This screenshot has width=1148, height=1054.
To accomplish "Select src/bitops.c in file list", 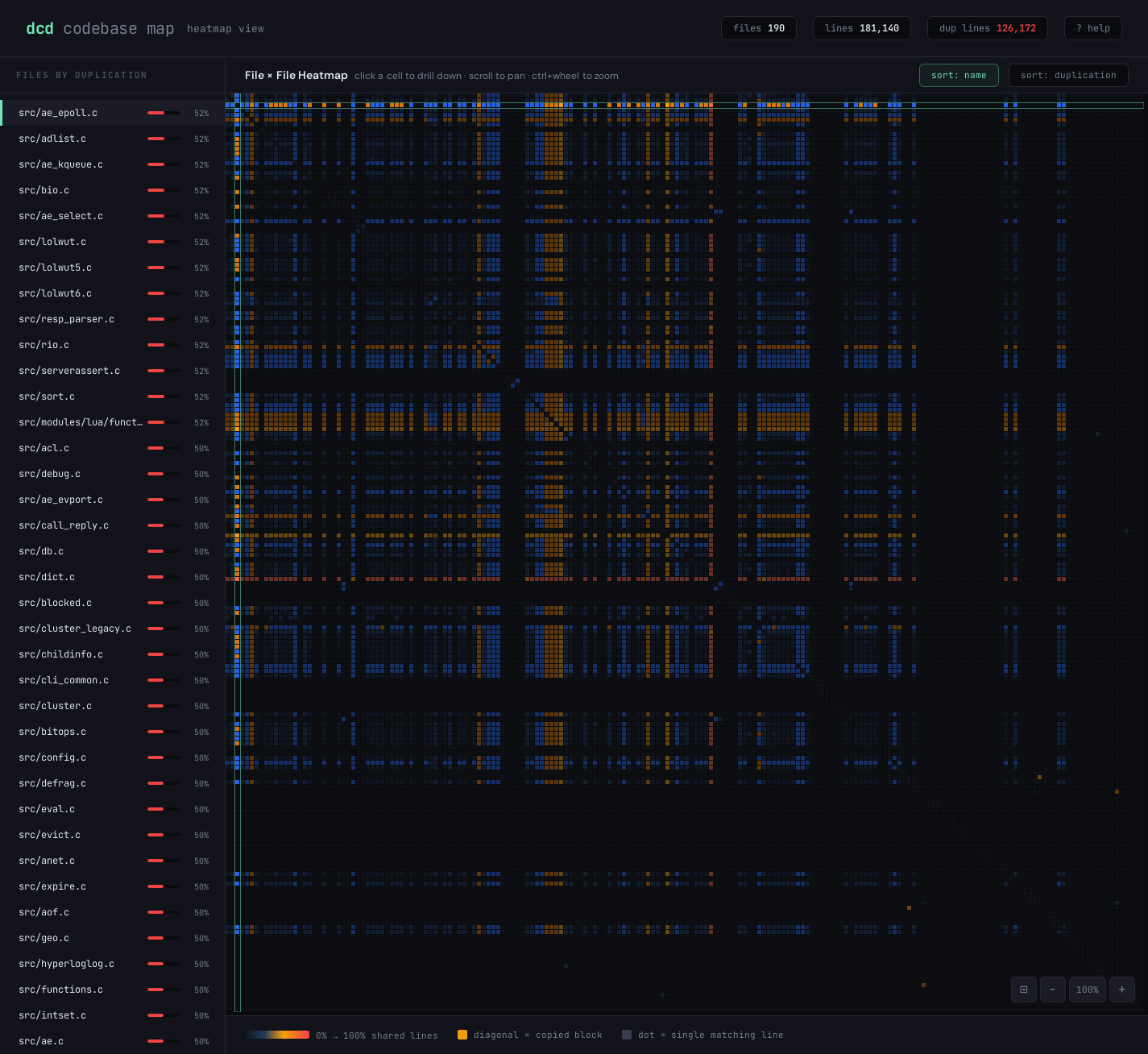I will pos(113,732).
